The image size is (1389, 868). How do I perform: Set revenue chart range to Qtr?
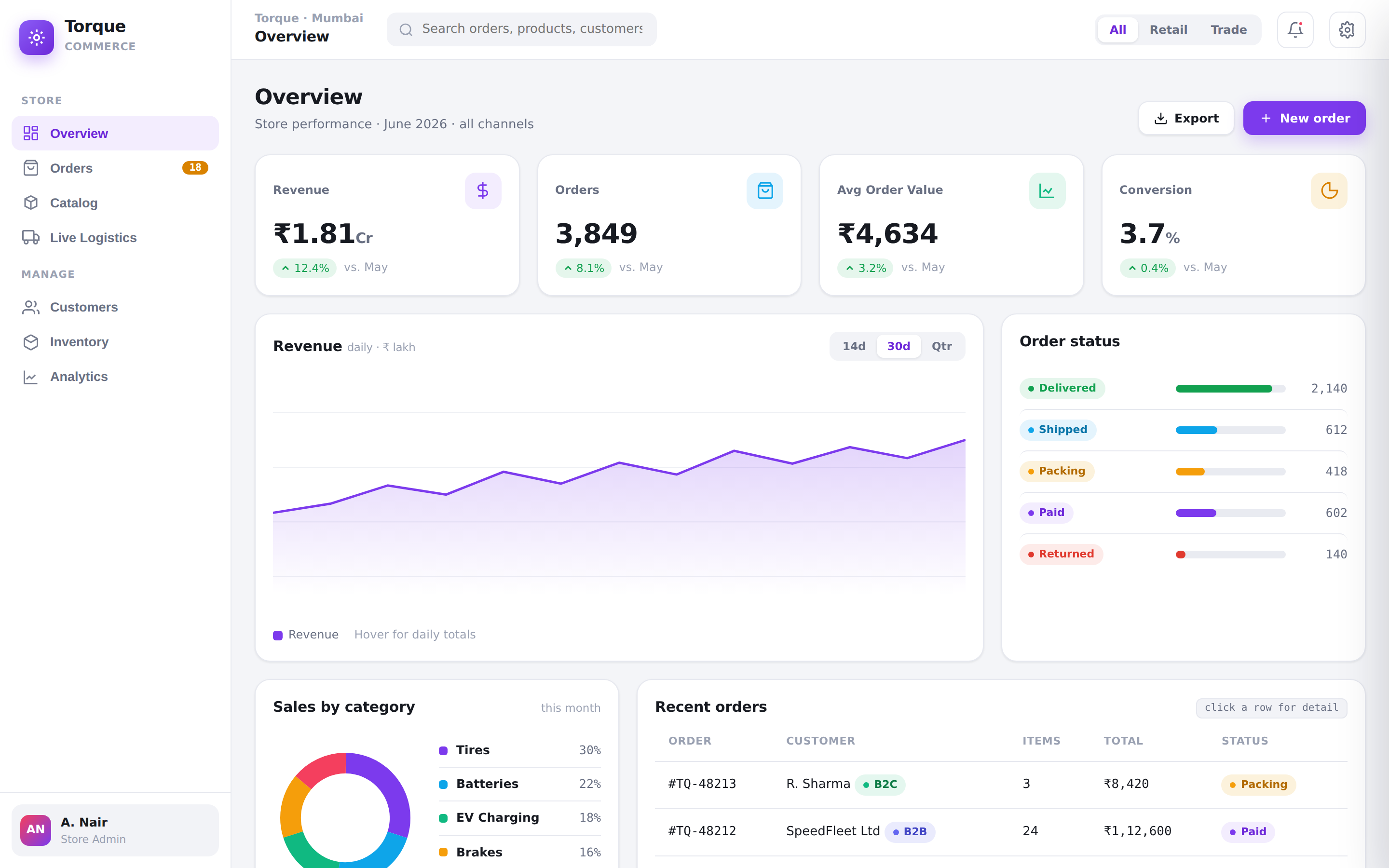point(941,346)
